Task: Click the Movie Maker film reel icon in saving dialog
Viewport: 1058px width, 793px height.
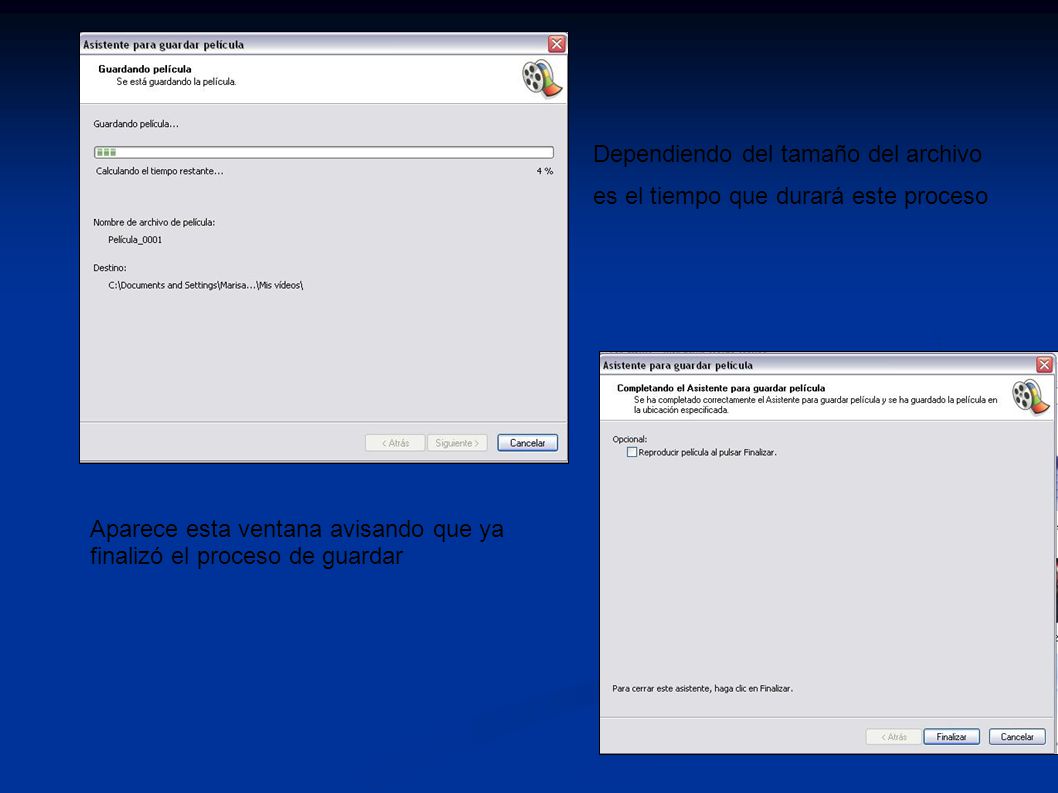Action: pos(542,78)
